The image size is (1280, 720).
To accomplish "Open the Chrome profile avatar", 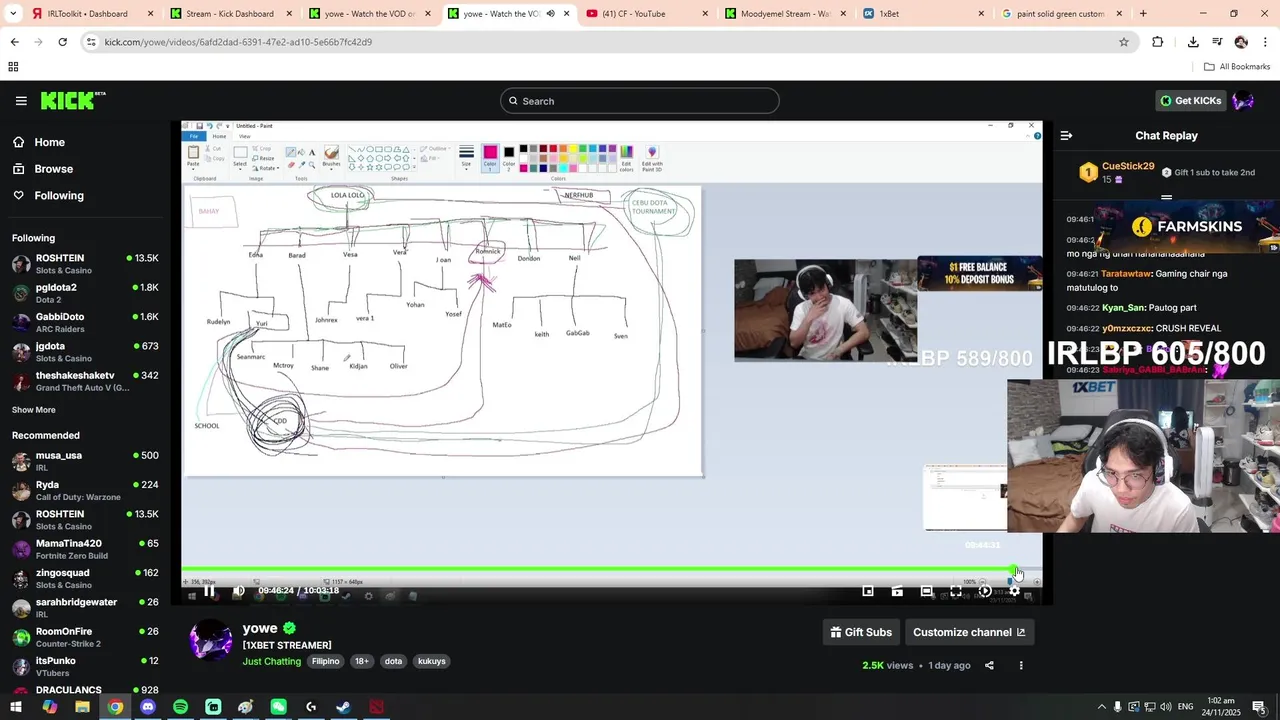I will tap(1241, 42).
